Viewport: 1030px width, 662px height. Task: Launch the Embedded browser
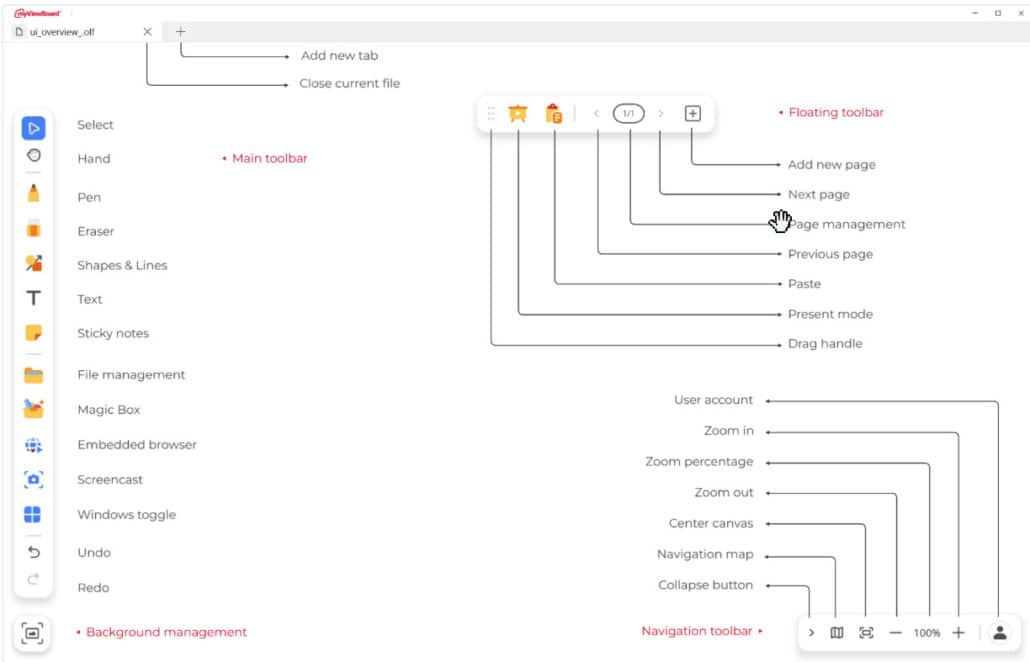pos(33,445)
